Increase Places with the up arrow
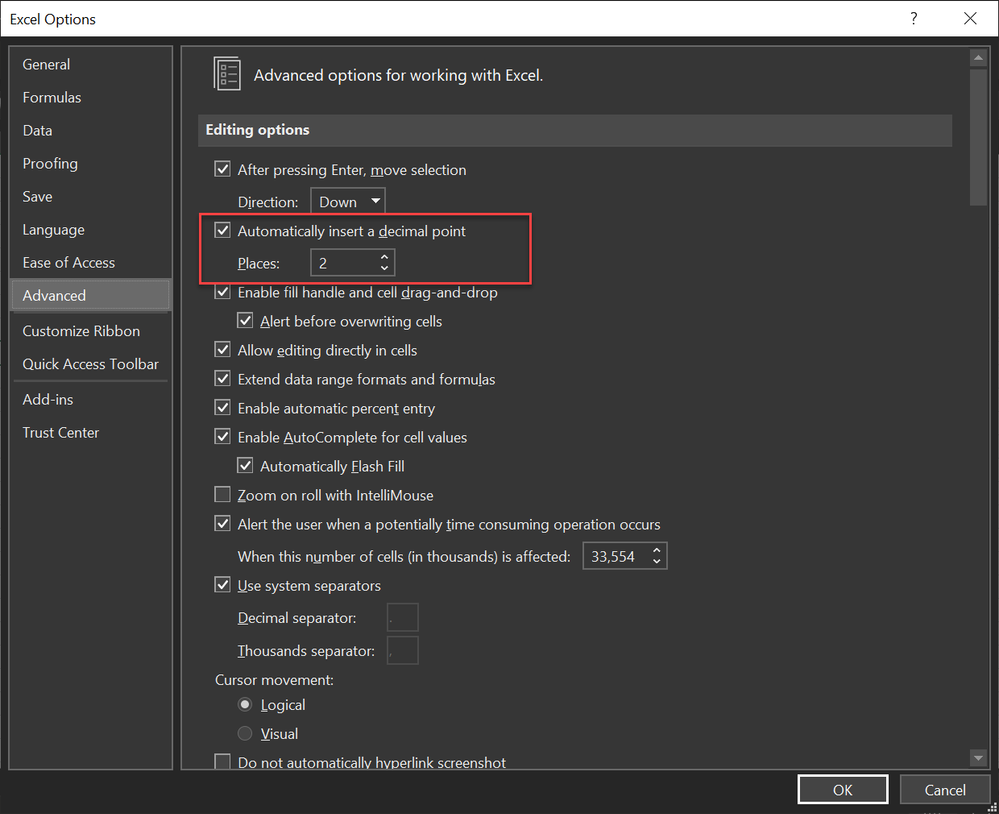The width and height of the screenshot is (999, 814). (x=384, y=257)
